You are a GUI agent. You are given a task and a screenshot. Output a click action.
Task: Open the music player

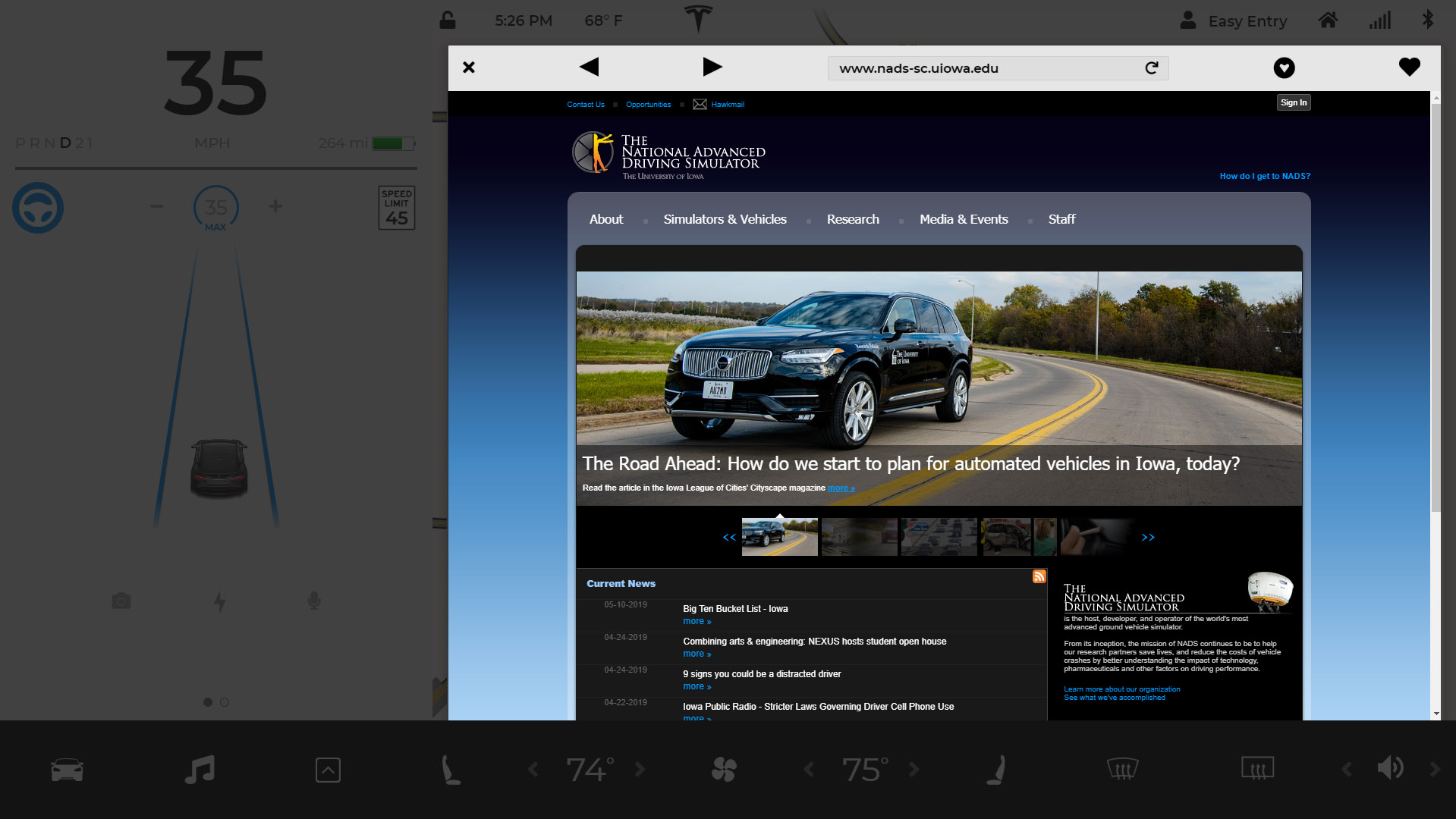(x=200, y=770)
